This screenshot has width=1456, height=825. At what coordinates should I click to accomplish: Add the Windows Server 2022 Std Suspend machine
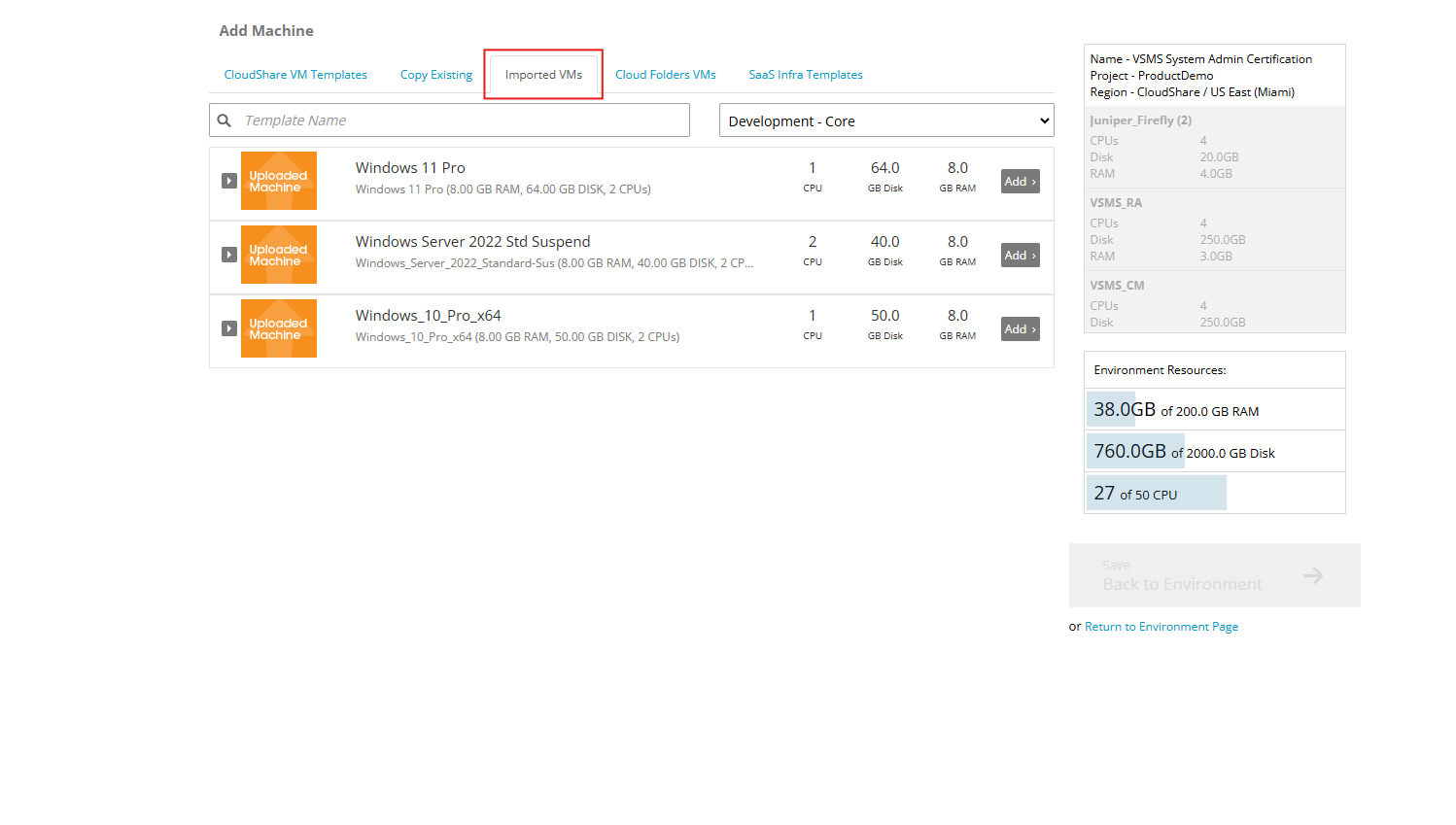click(x=1020, y=255)
